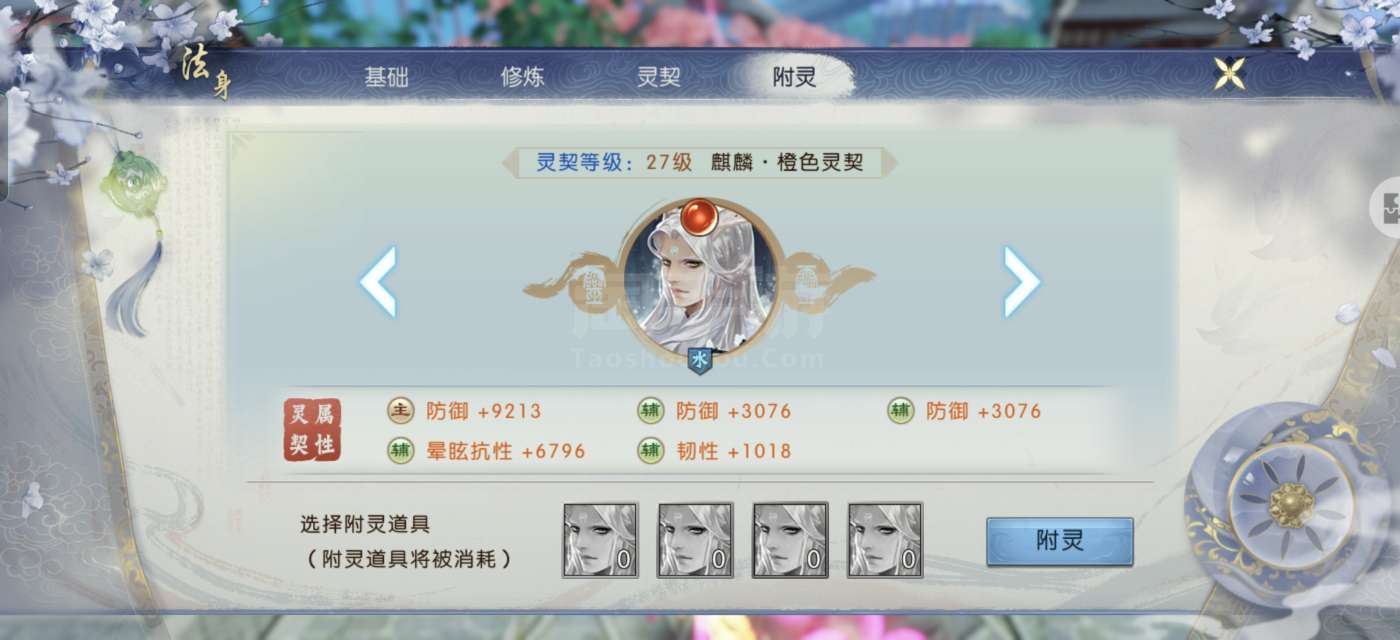Go to previous spirit with left arrow

tap(378, 282)
